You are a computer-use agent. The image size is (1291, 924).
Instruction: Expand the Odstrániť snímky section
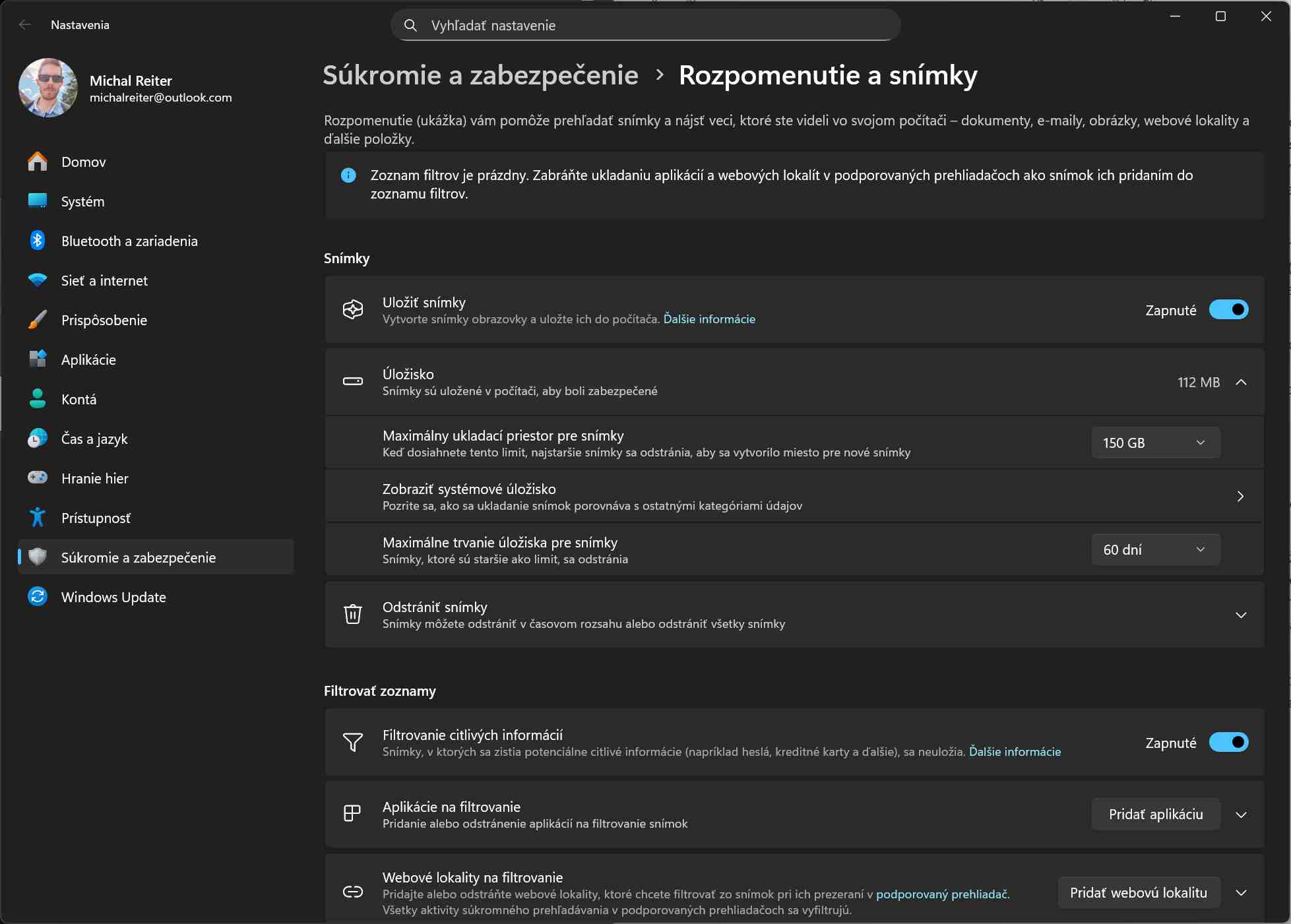tap(1241, 615)
